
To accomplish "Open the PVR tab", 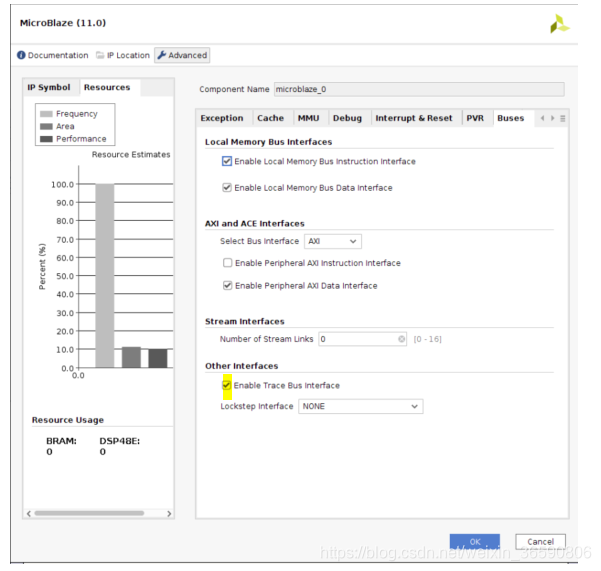I will tap(475, 118).
